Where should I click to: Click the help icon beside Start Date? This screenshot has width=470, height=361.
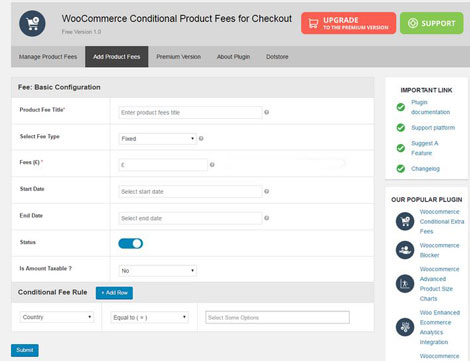tap(267, 191)
